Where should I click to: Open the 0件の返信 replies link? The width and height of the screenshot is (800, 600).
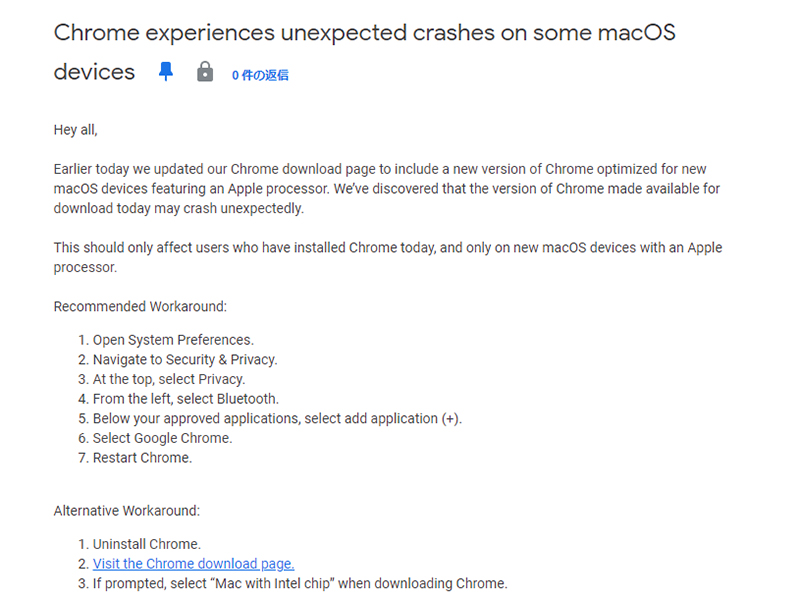coord(260,75)
